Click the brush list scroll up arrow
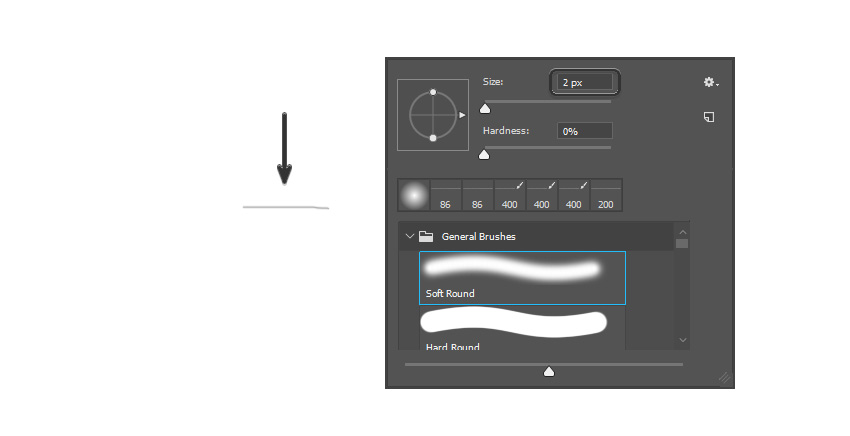 coord(682,232)
